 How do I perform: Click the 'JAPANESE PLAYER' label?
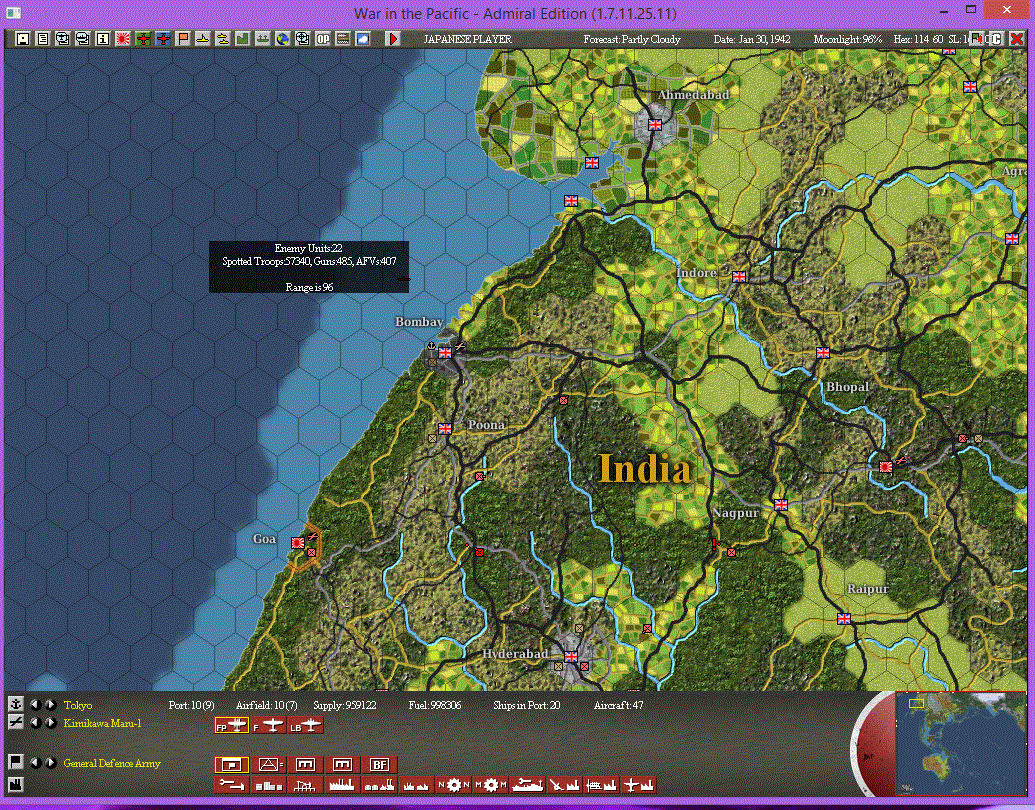pos(467,39)
